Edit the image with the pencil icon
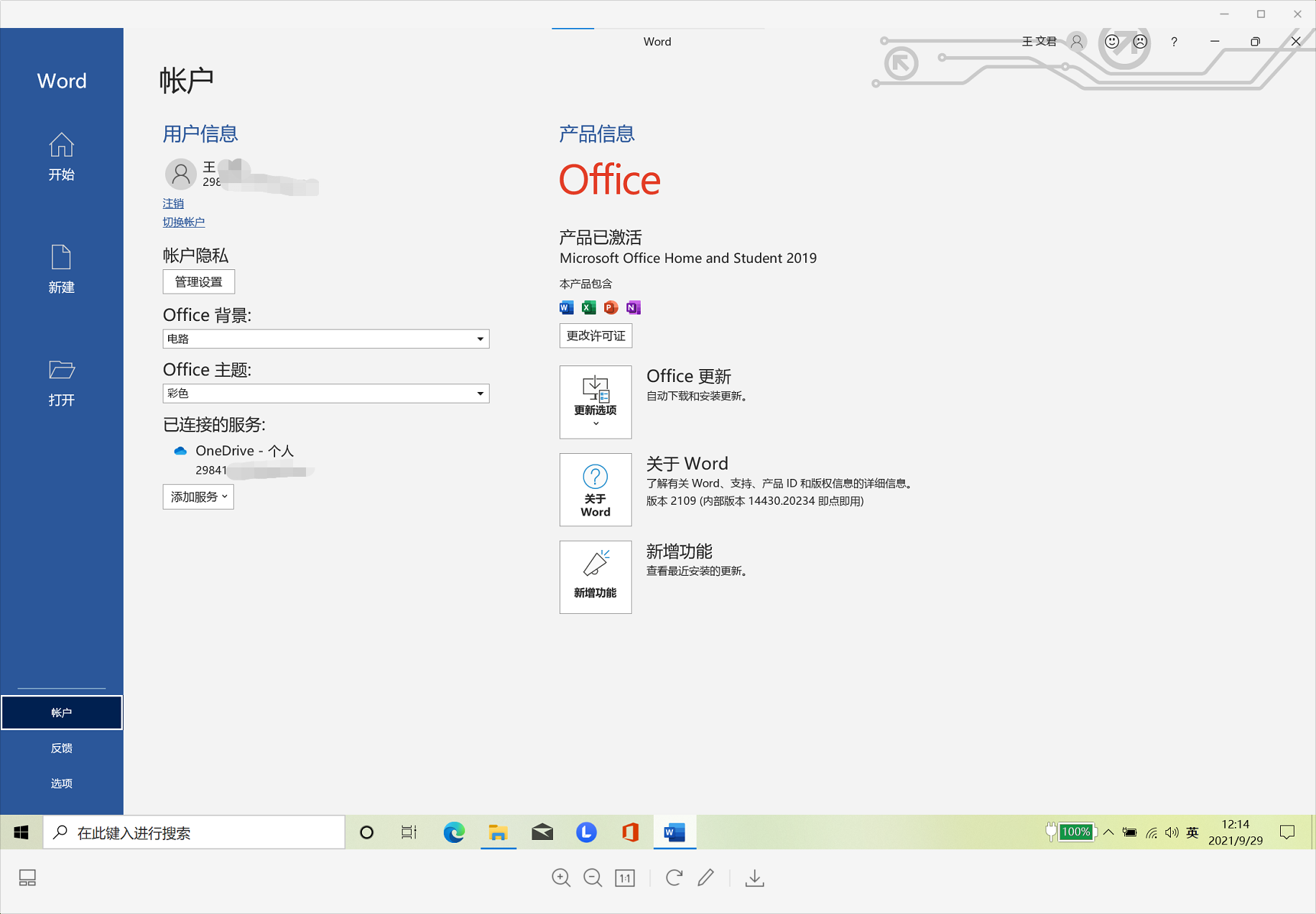 click(x=706, y=877)
